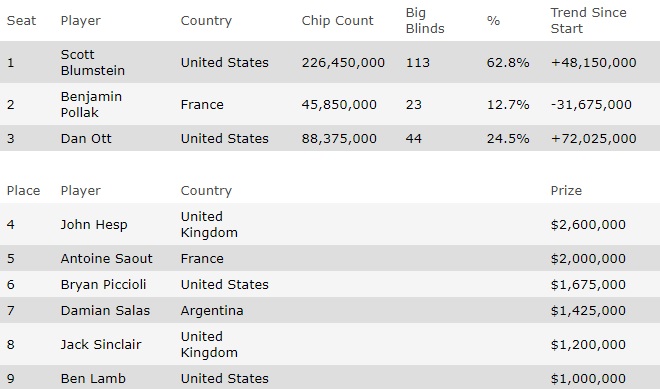Click the Big Blinds column header

pos(425,21)
